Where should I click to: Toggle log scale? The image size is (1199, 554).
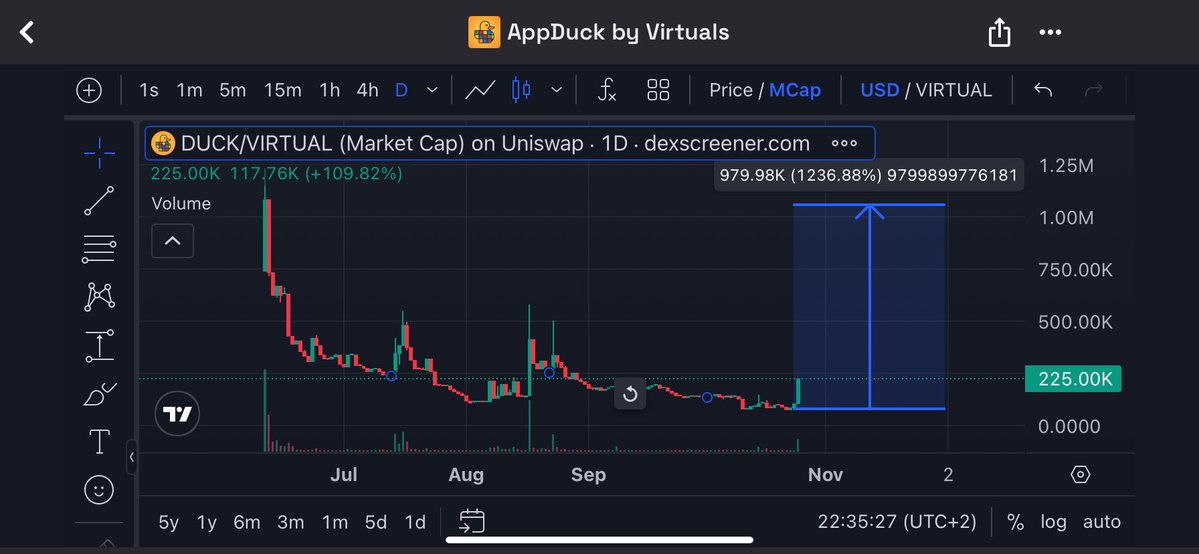tap(1053, 523)
